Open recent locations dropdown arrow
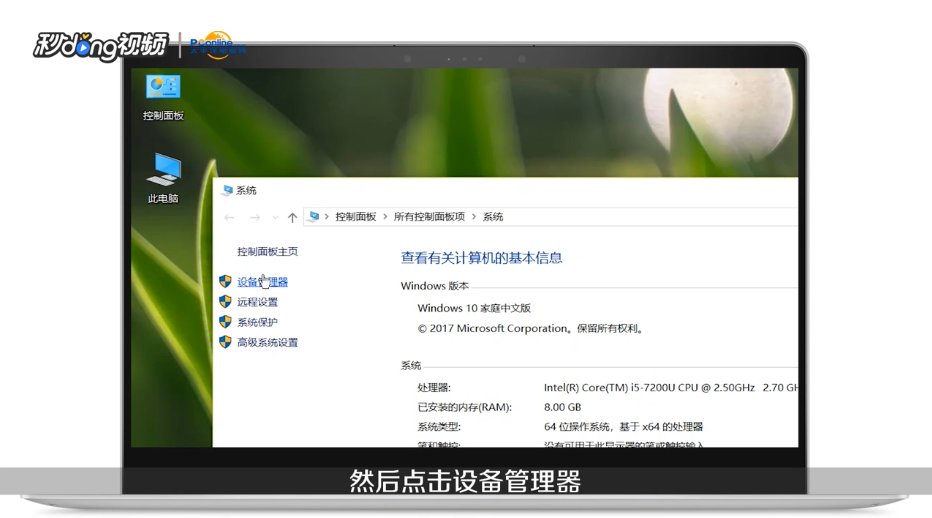The image size is (932, 518). [x=275, y=218]
